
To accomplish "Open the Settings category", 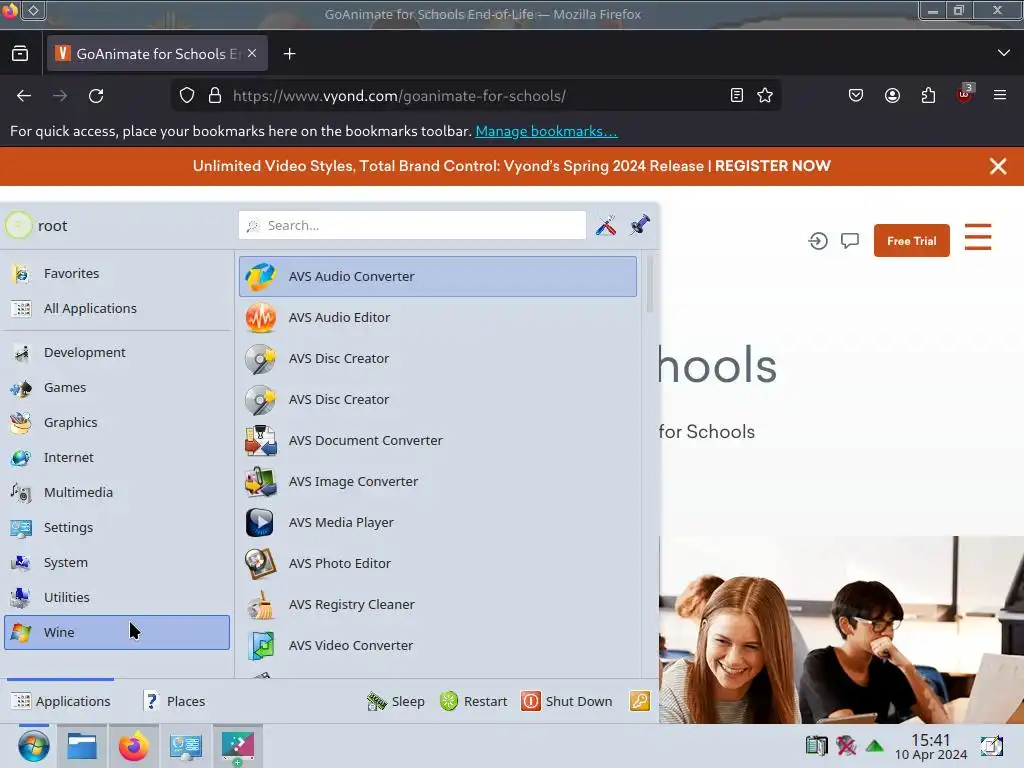I will click(x=117, y=527).
